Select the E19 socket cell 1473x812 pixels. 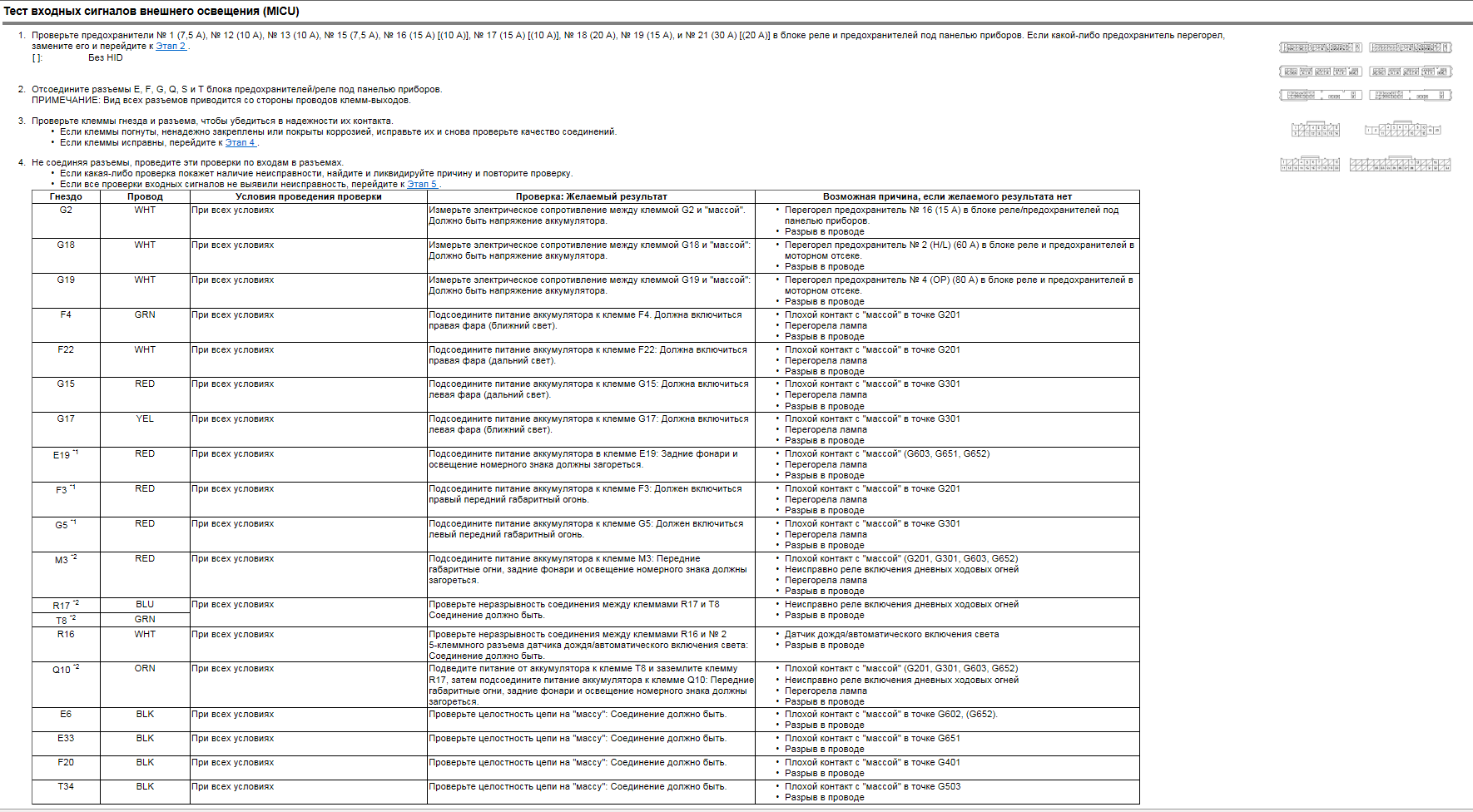[66, 464]
